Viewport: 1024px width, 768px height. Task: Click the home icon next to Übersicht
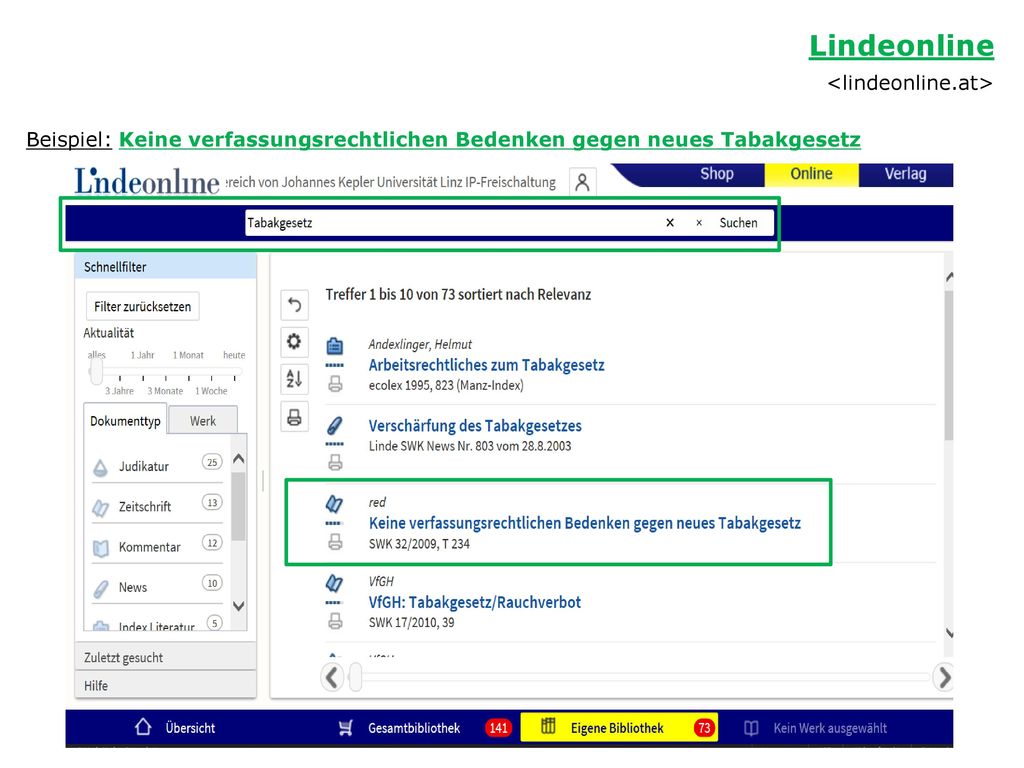(x=143, y=727)
